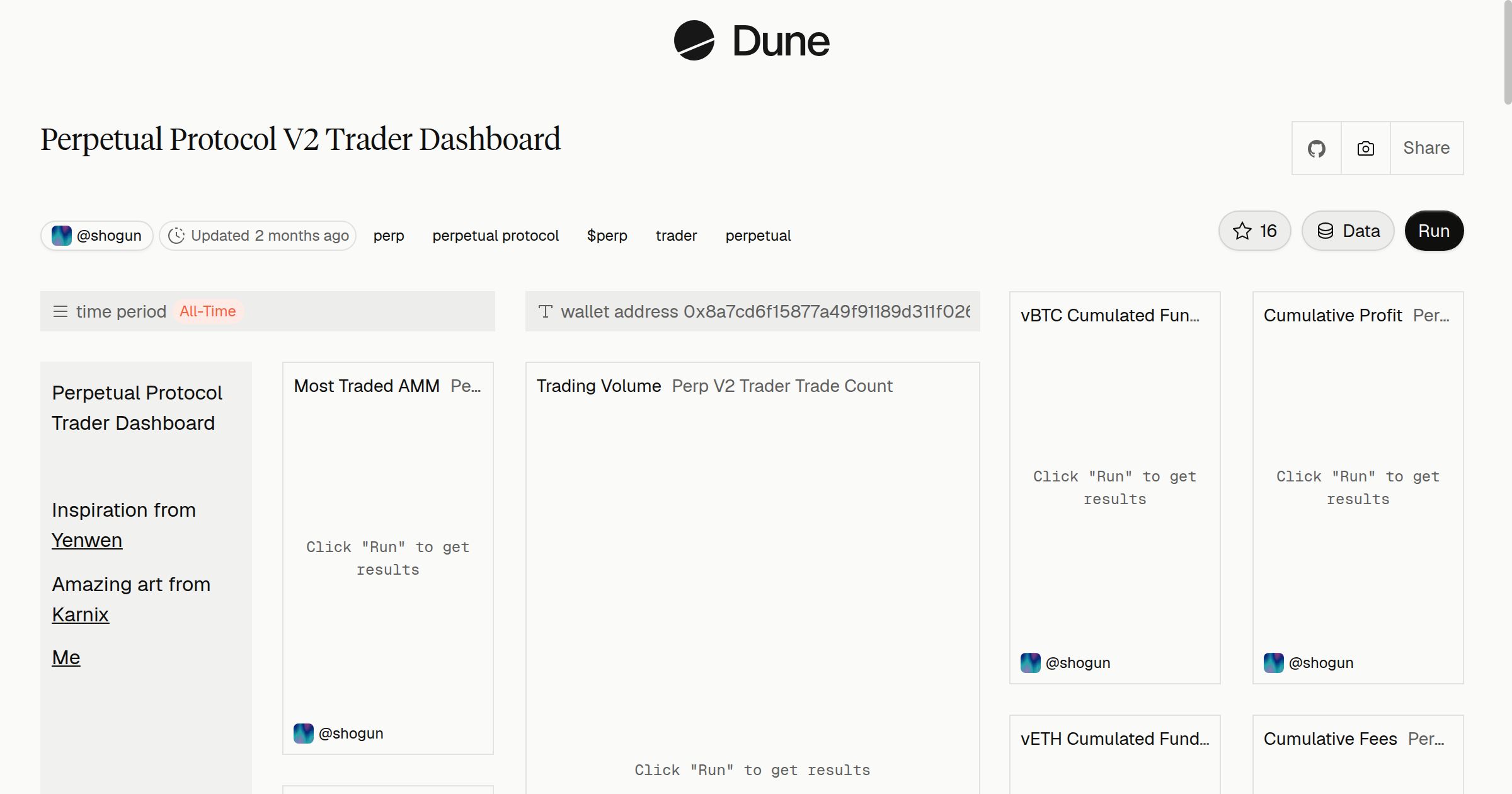Click shogun avatar in header chip
The width and height of the screenshot is (1512, 794).
pos(61,236)
